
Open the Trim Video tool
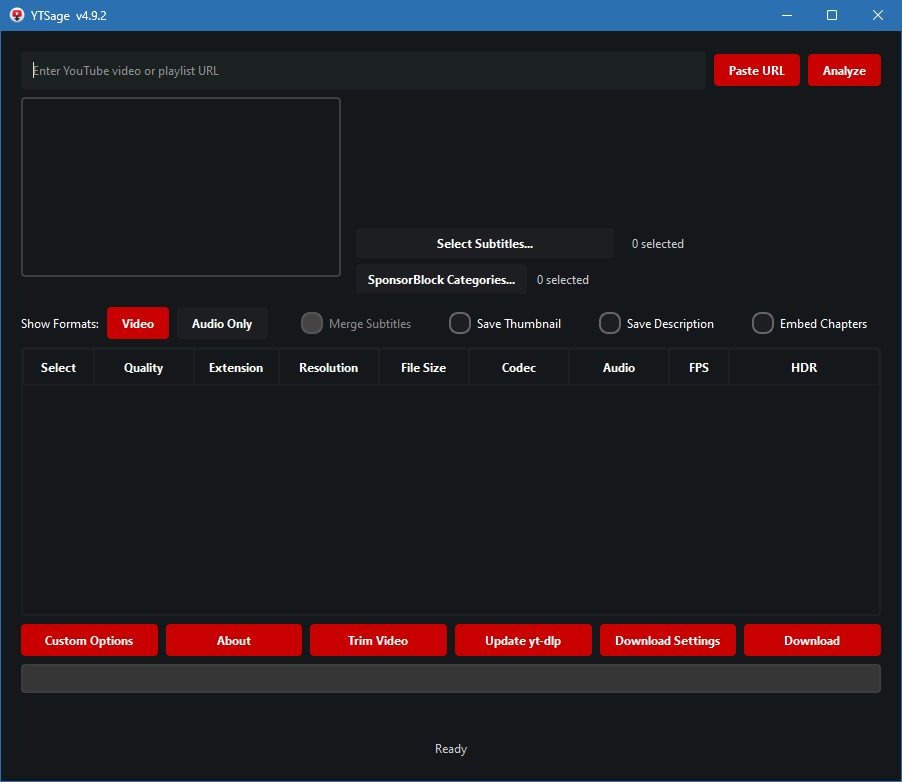click(378, 641)
